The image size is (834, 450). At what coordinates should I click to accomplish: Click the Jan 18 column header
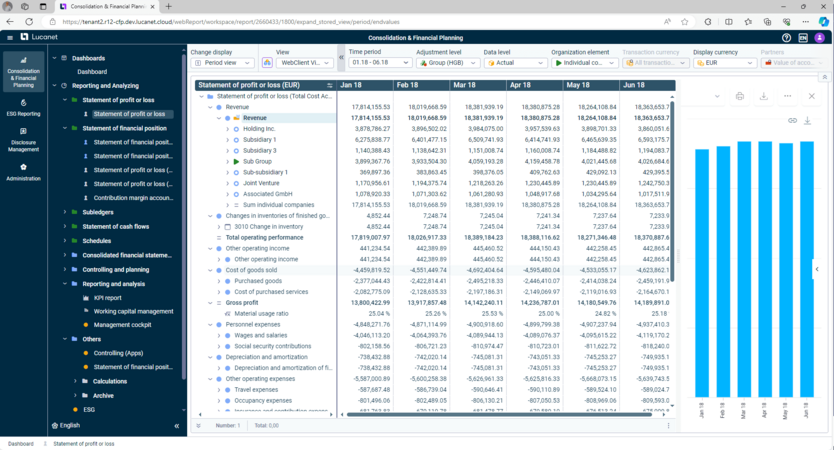tap(365, 85)
